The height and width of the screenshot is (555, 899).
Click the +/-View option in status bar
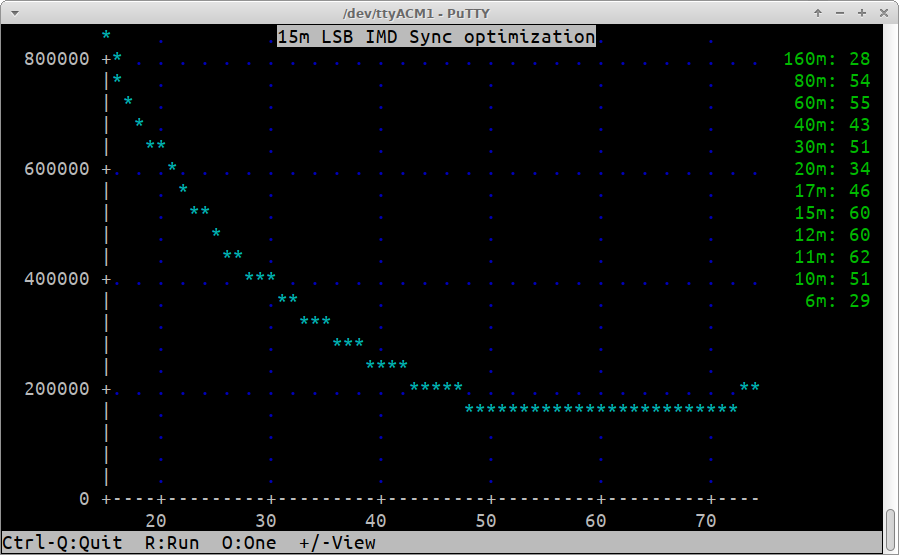337,543
